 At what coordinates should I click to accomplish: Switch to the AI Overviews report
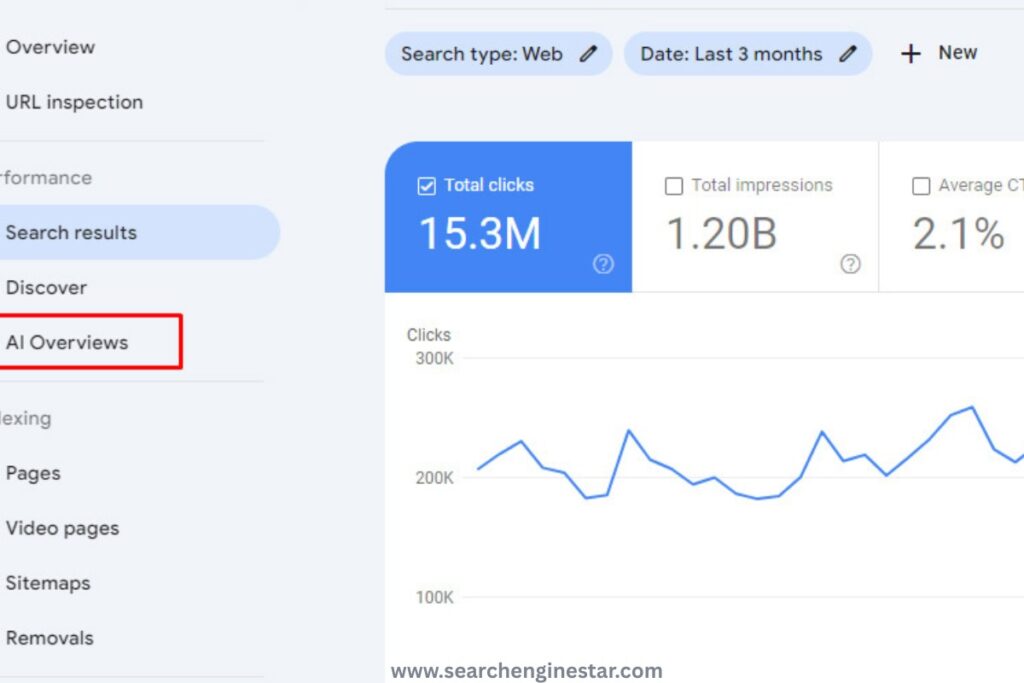point(67,342)
